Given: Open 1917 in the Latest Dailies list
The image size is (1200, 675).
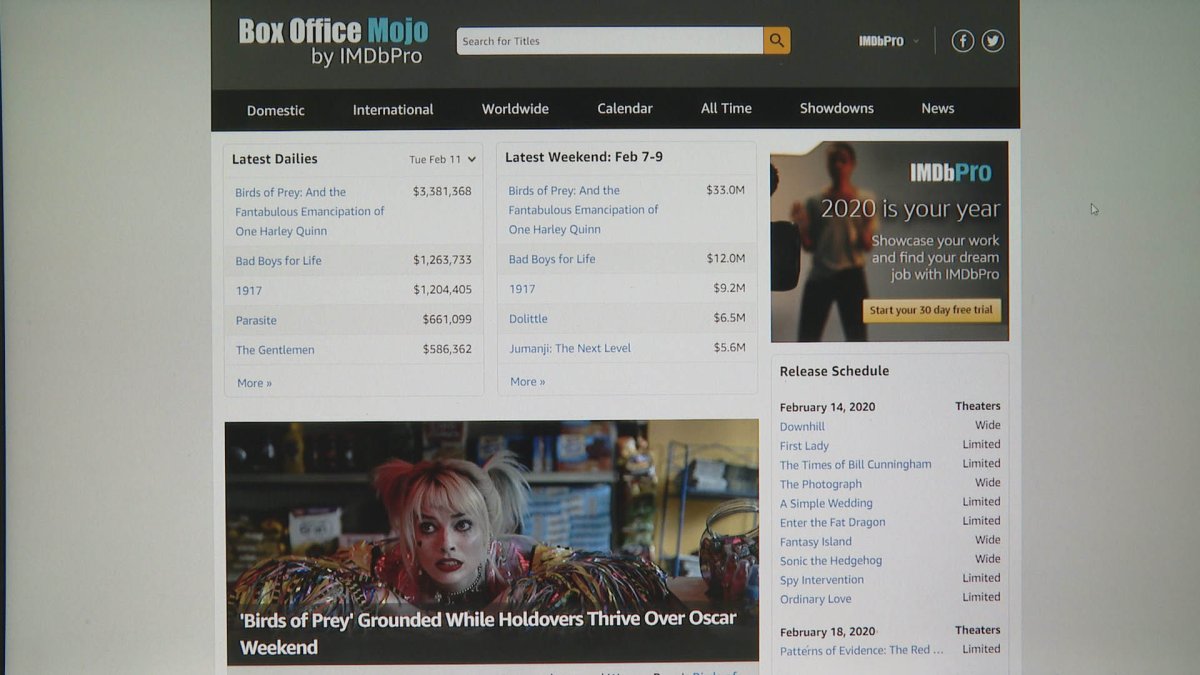Looking at the screenshot, I should [249, 291].
